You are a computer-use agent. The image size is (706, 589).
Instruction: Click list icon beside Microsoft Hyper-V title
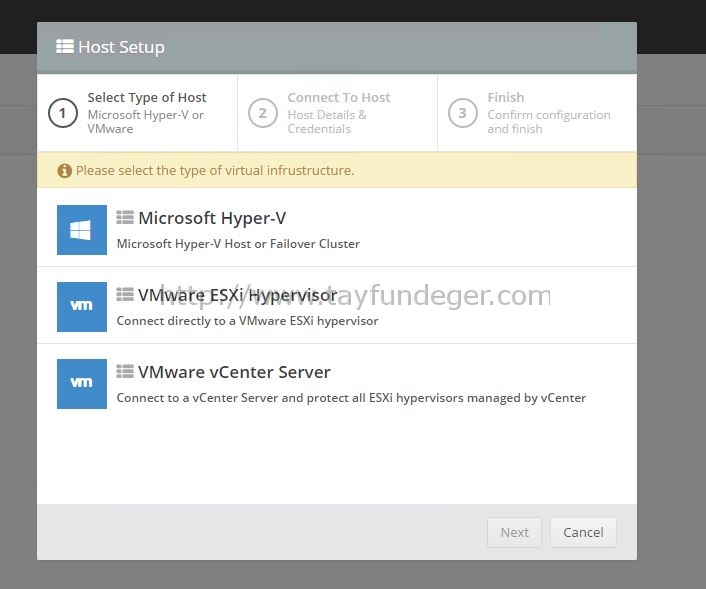[x=125, y=217]
